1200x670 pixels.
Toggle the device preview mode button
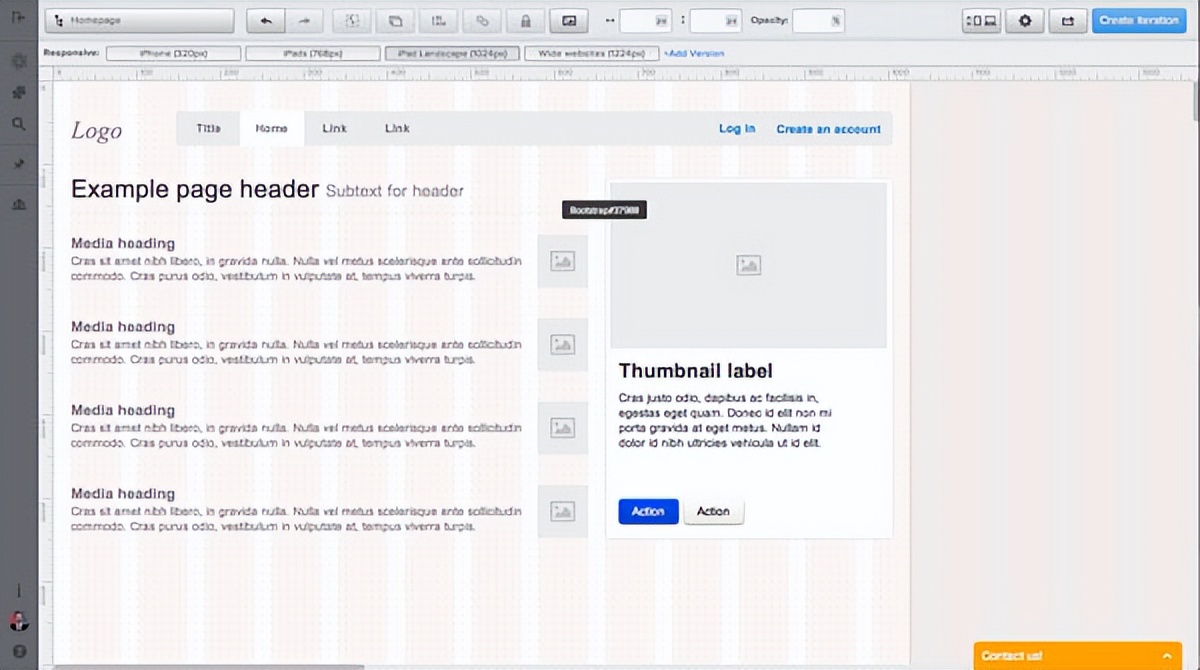click(980, 21)
